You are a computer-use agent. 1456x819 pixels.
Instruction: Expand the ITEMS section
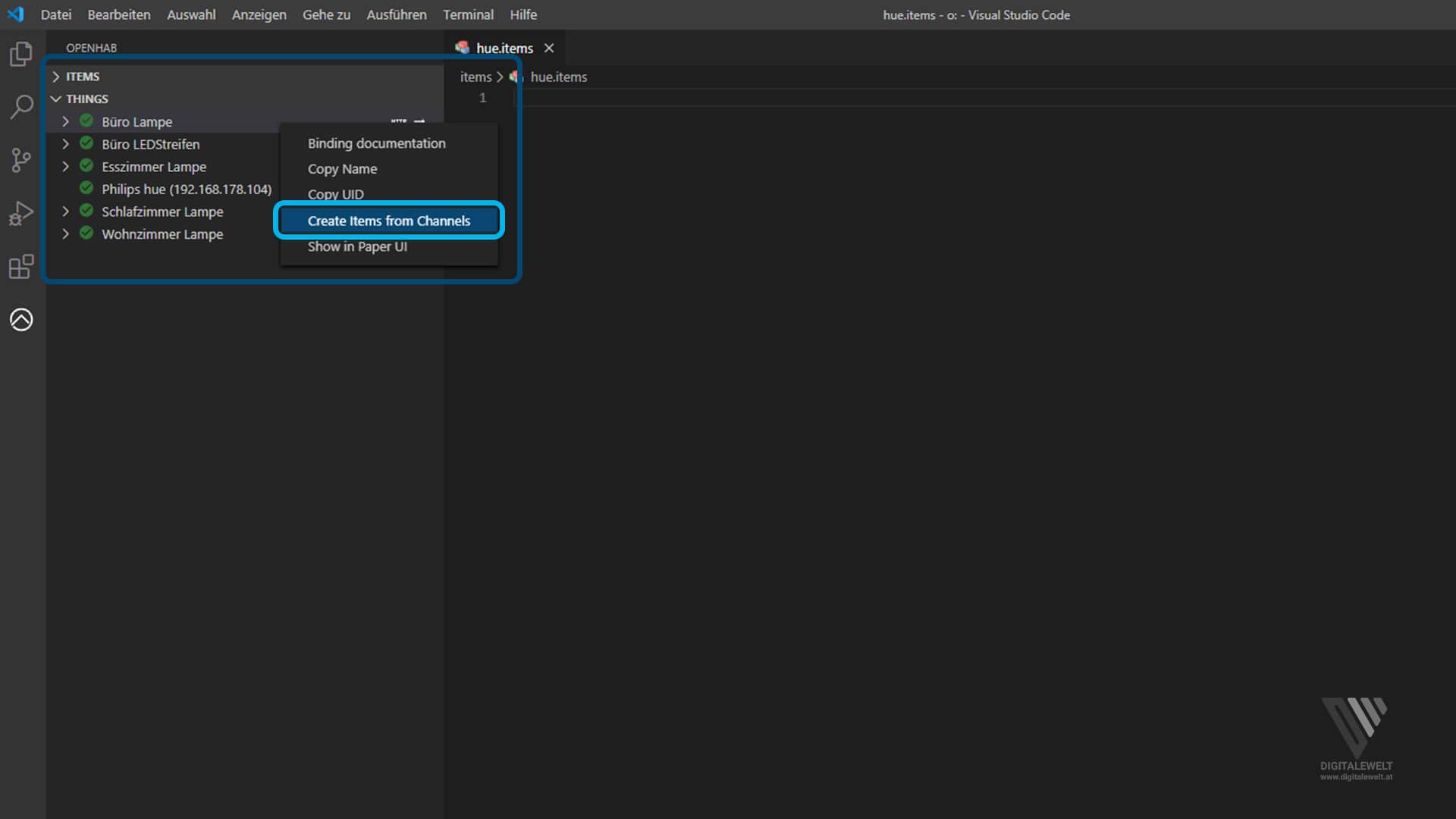pos(56,77)
